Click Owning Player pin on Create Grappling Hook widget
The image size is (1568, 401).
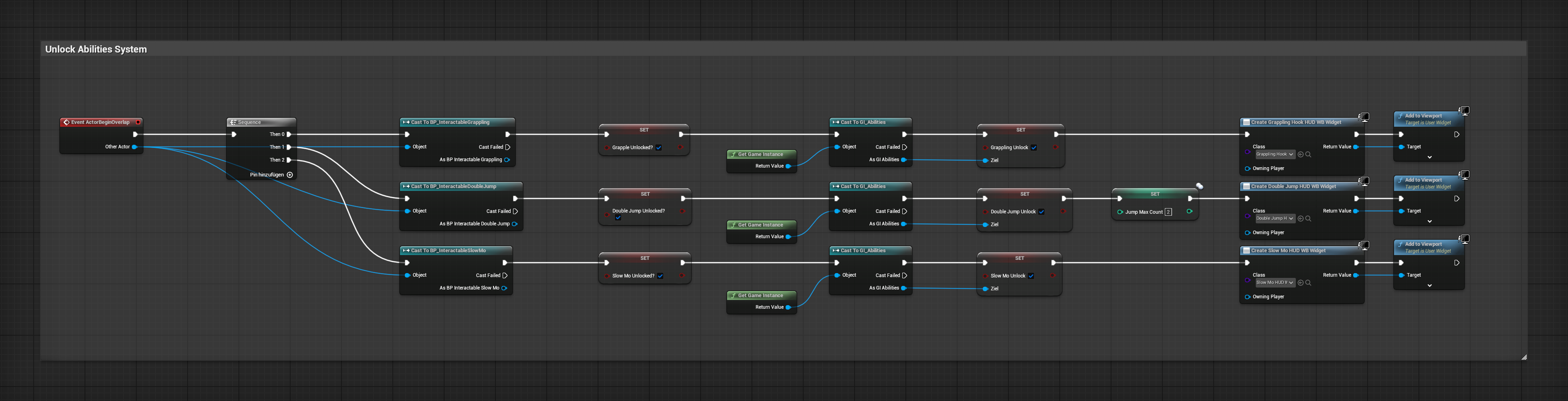pyautogui.click(x=1247, y=169)
